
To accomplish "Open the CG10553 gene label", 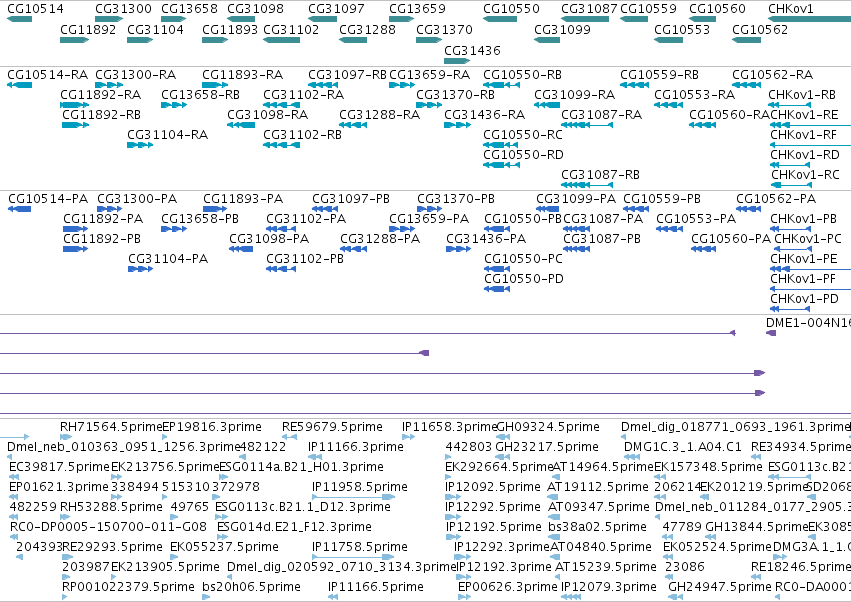I will click(682, 29).
